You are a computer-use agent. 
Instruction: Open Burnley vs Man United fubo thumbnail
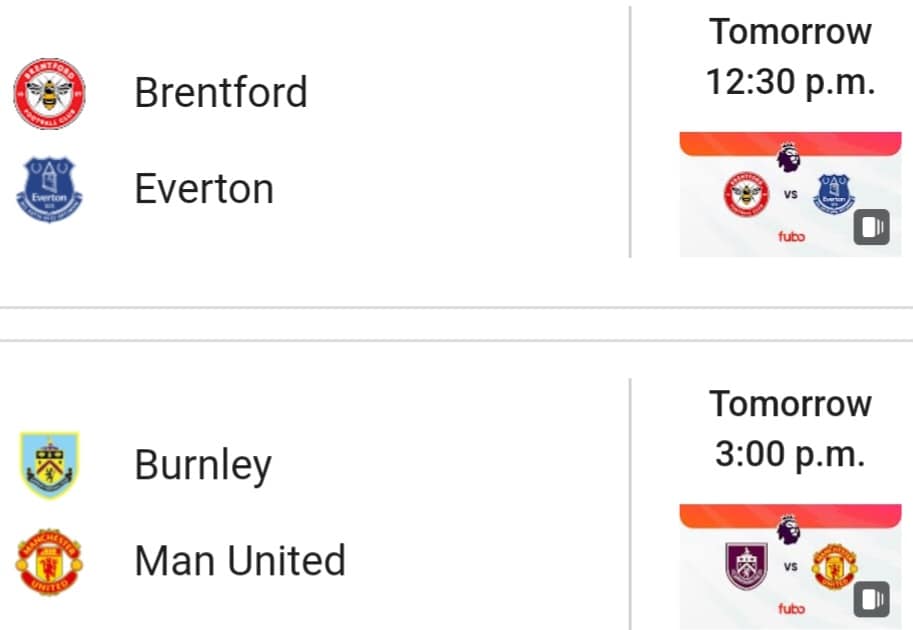[791, 567]
